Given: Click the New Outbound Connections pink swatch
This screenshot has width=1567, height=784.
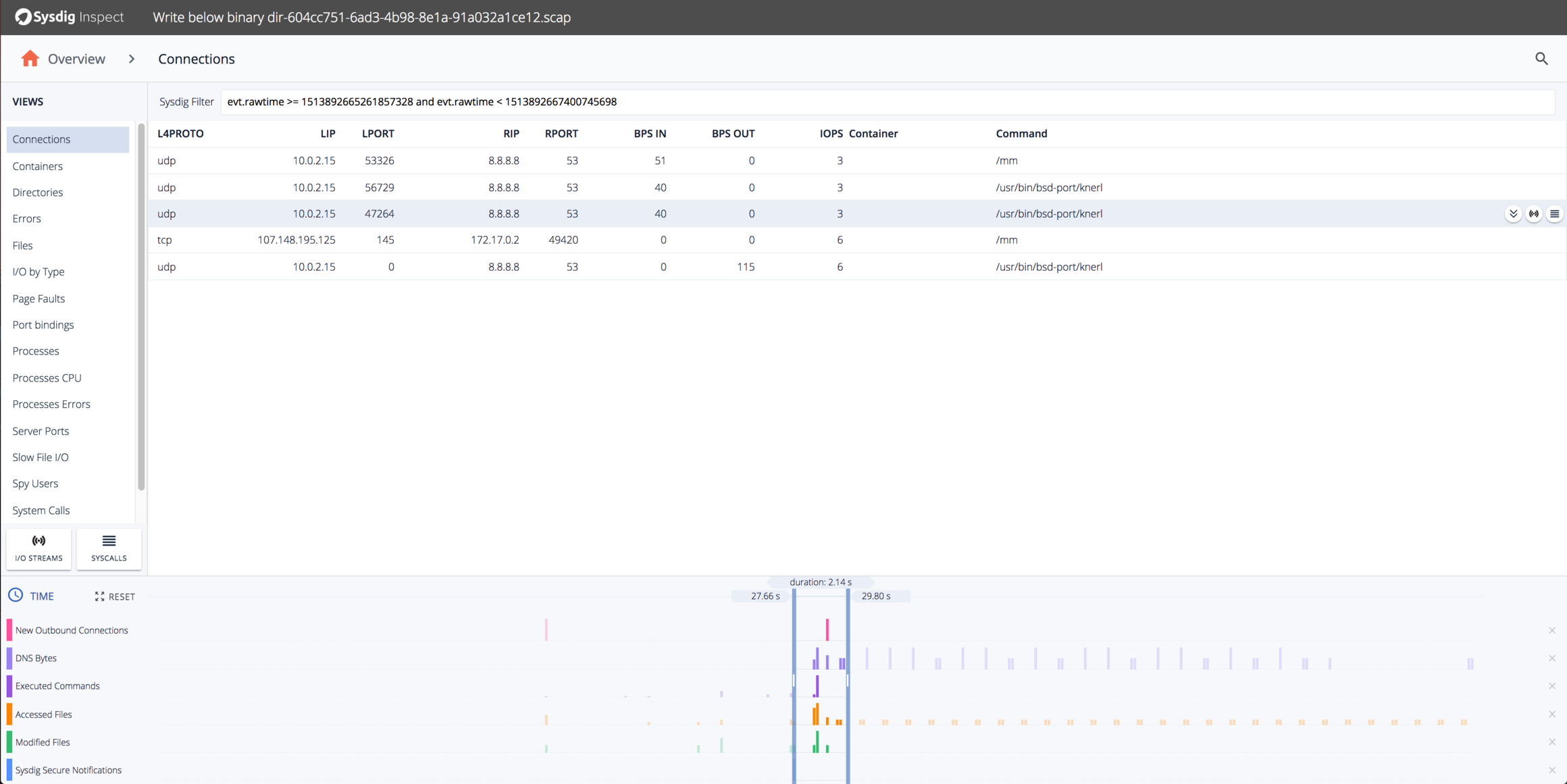Looking at the screenshot, I should pos(9,630).
